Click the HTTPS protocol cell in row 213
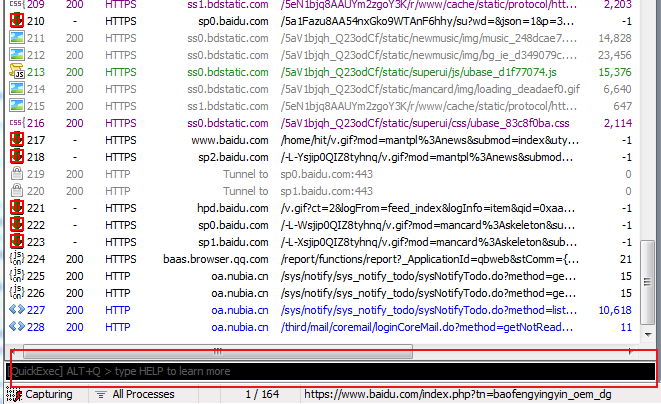Image resolution: width=661 pixels, height=404 pixels. coord(121,72)
